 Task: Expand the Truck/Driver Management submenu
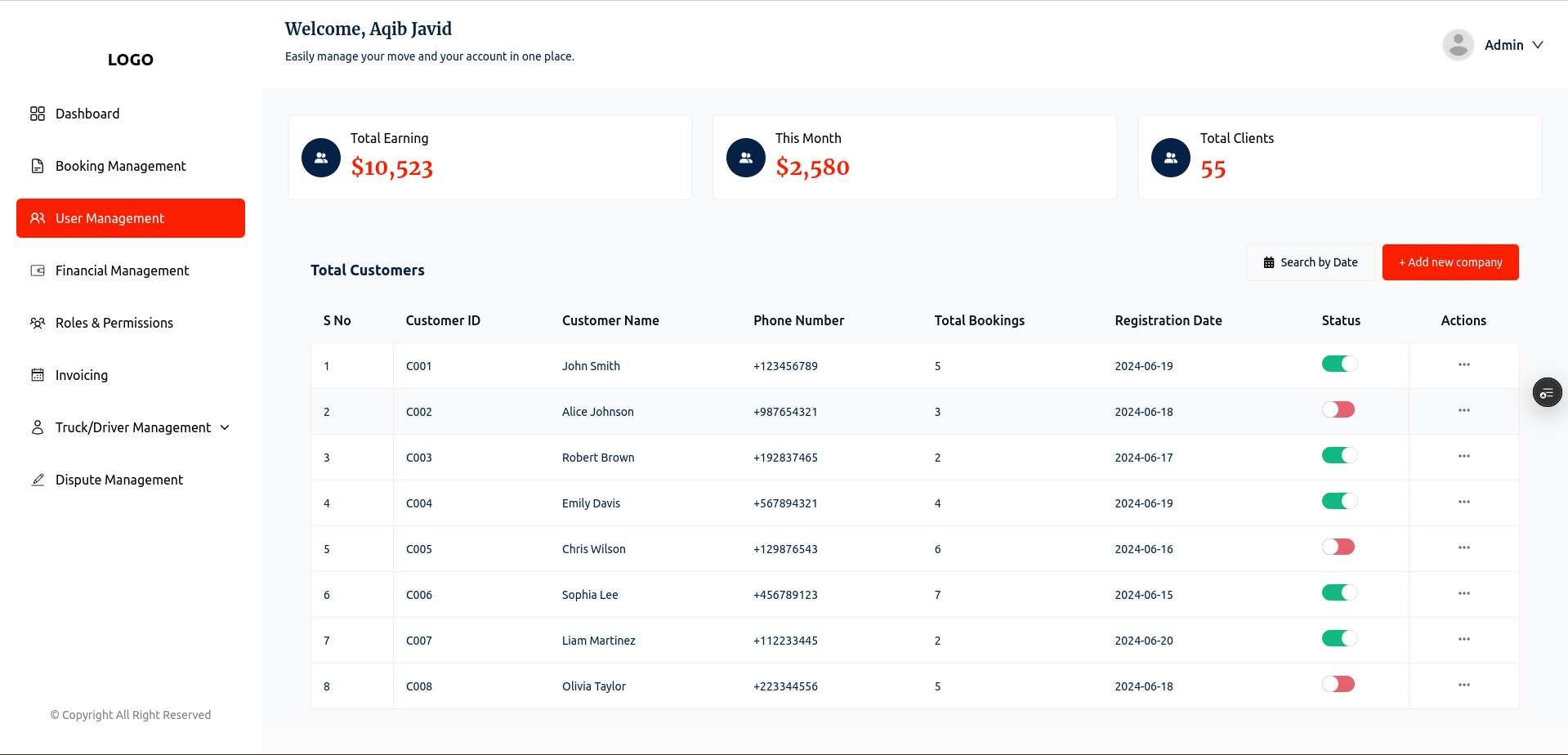225,427
